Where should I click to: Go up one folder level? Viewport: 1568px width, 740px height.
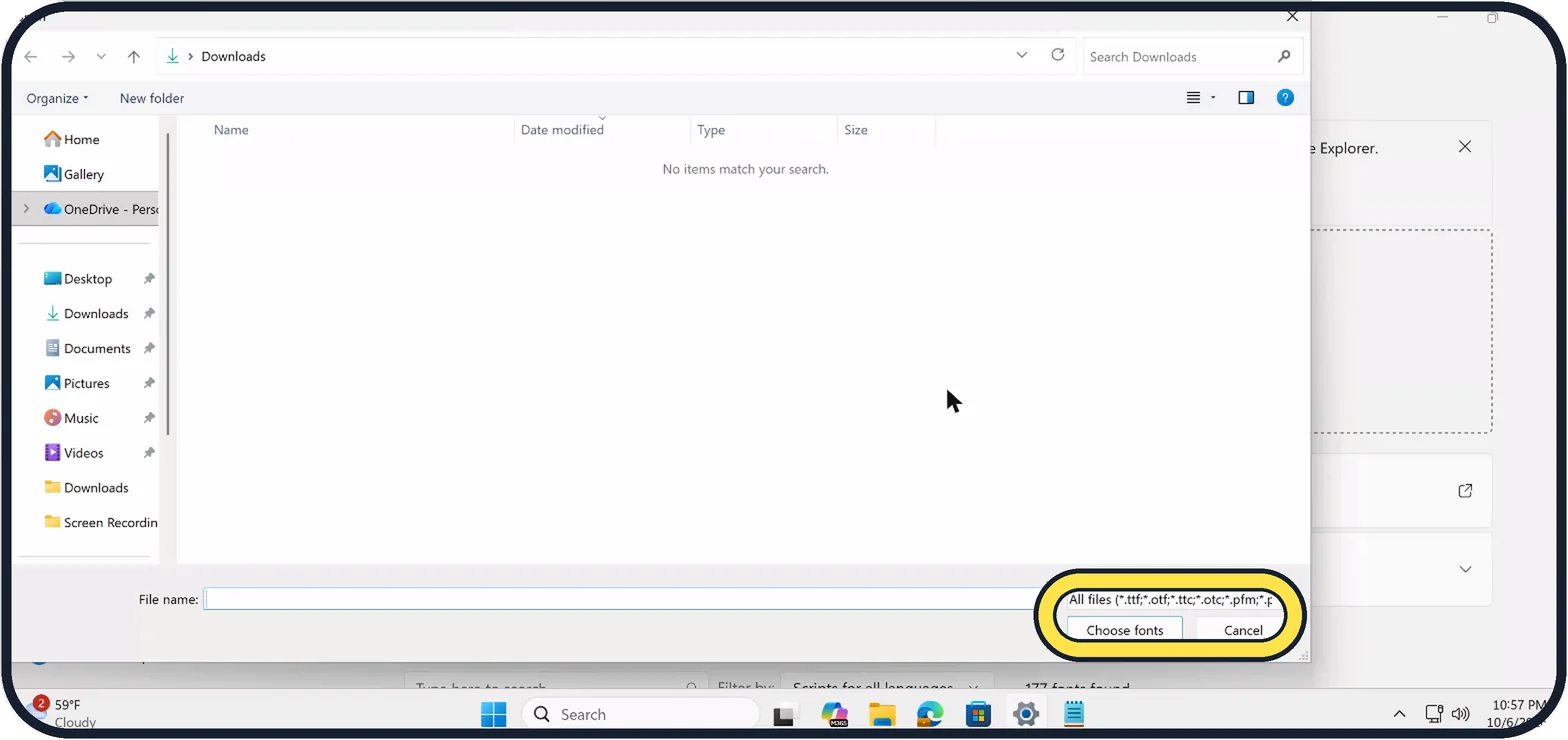(x=134, y=57)
